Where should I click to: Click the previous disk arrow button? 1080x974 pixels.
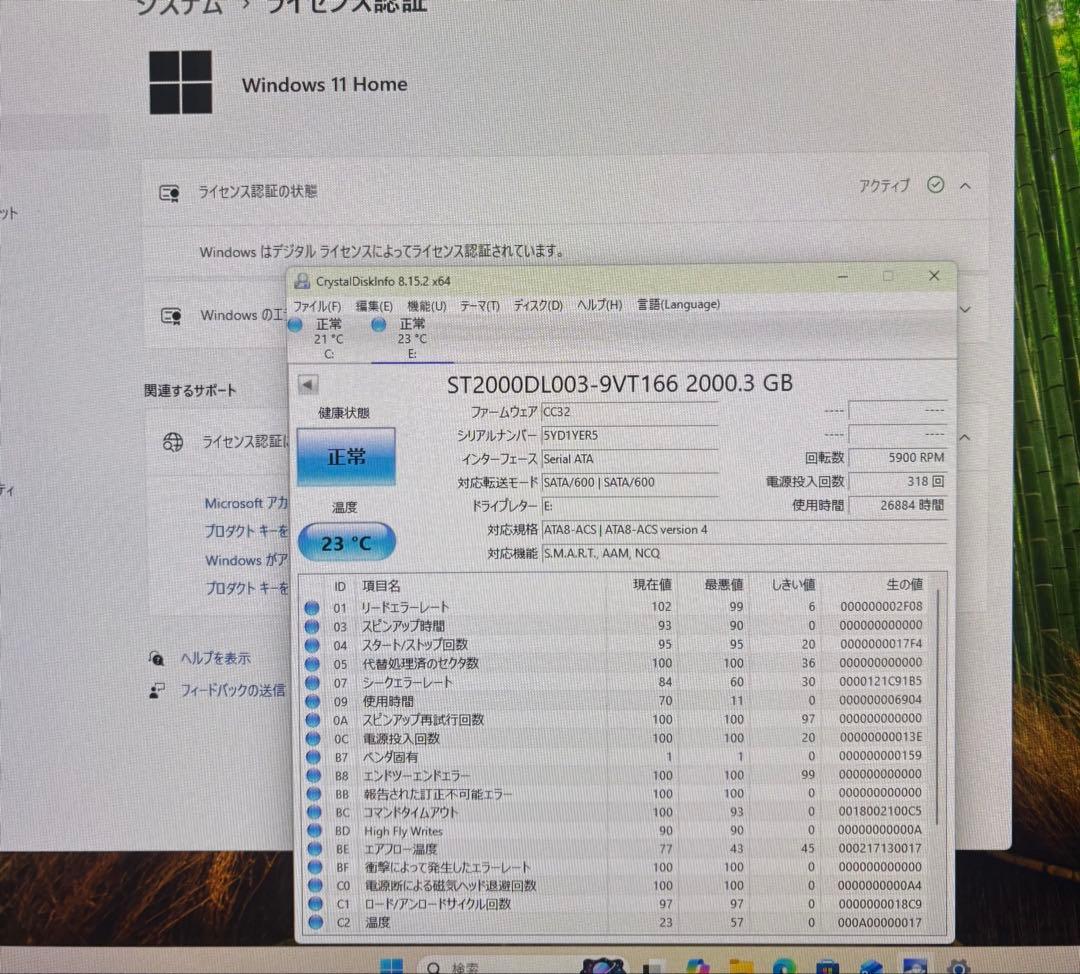coord(308,384)
